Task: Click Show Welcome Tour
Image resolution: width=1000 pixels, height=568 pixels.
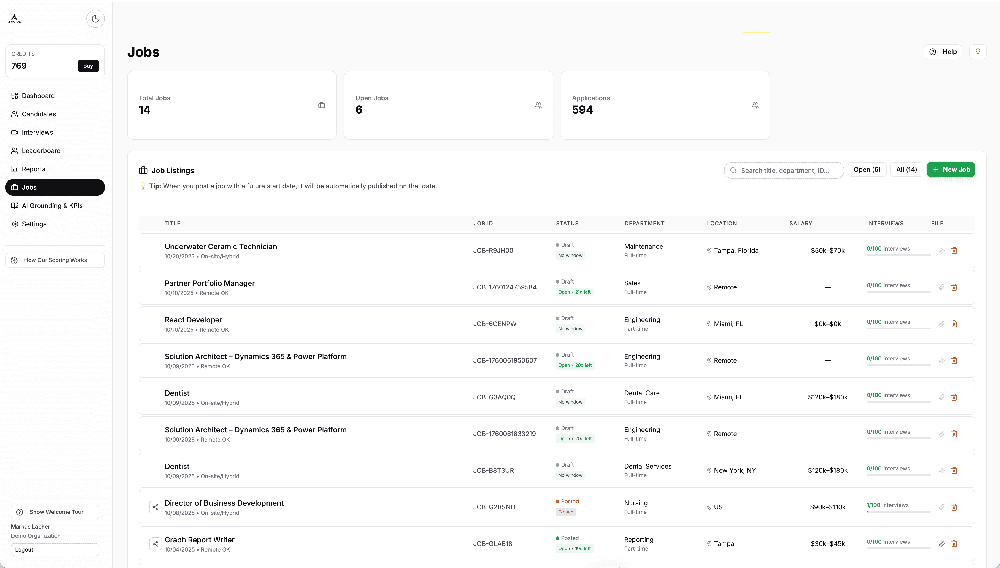Action: [55, 512]
